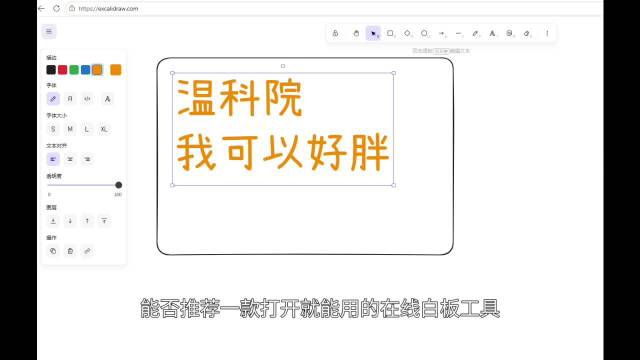Pick the orange stroke color in palette
The width and height of the screenshot is (640, 360).
pyautogui.click(x=97, y=70)
